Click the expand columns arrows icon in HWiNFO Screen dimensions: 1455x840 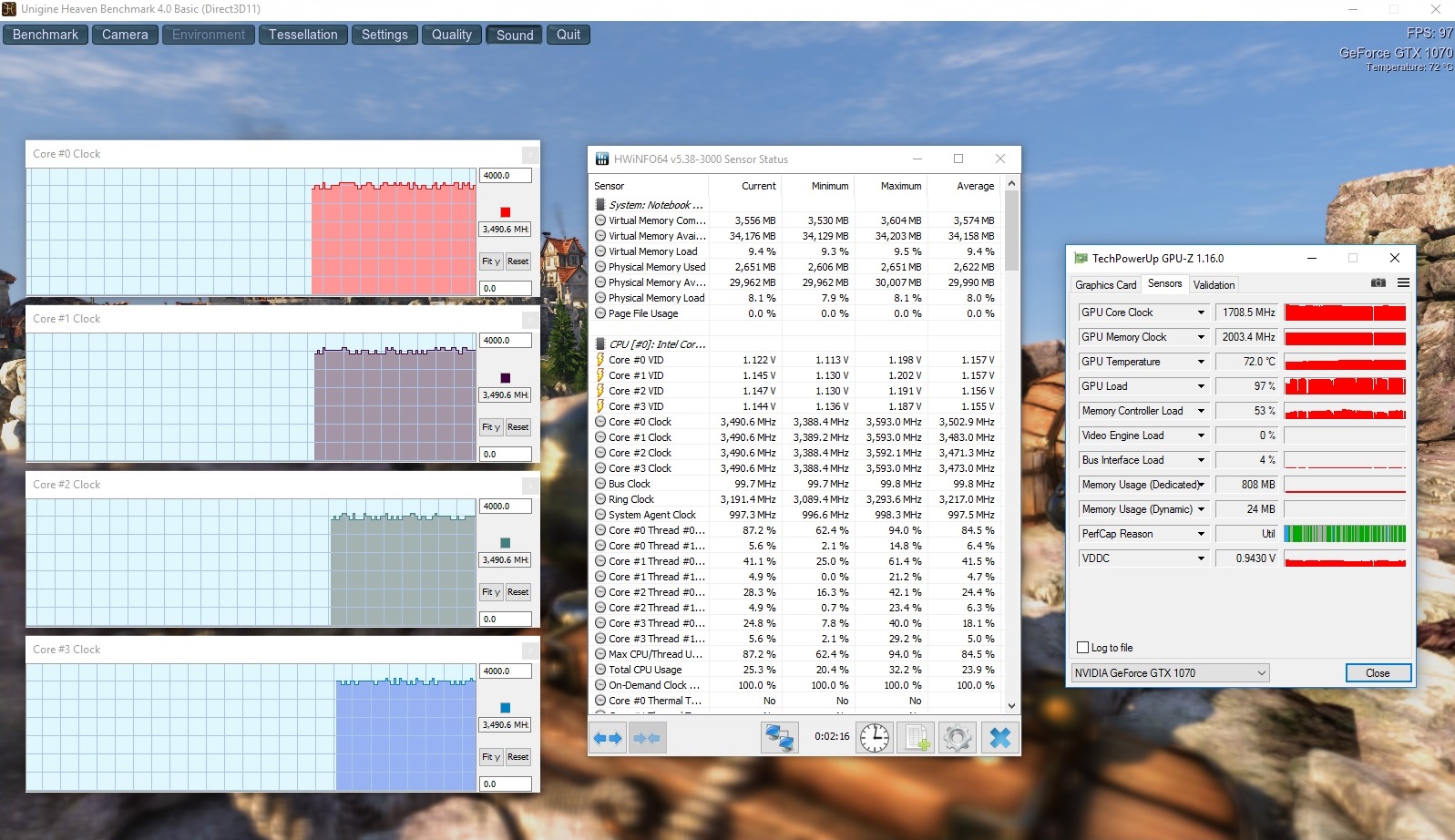(608, 738)
